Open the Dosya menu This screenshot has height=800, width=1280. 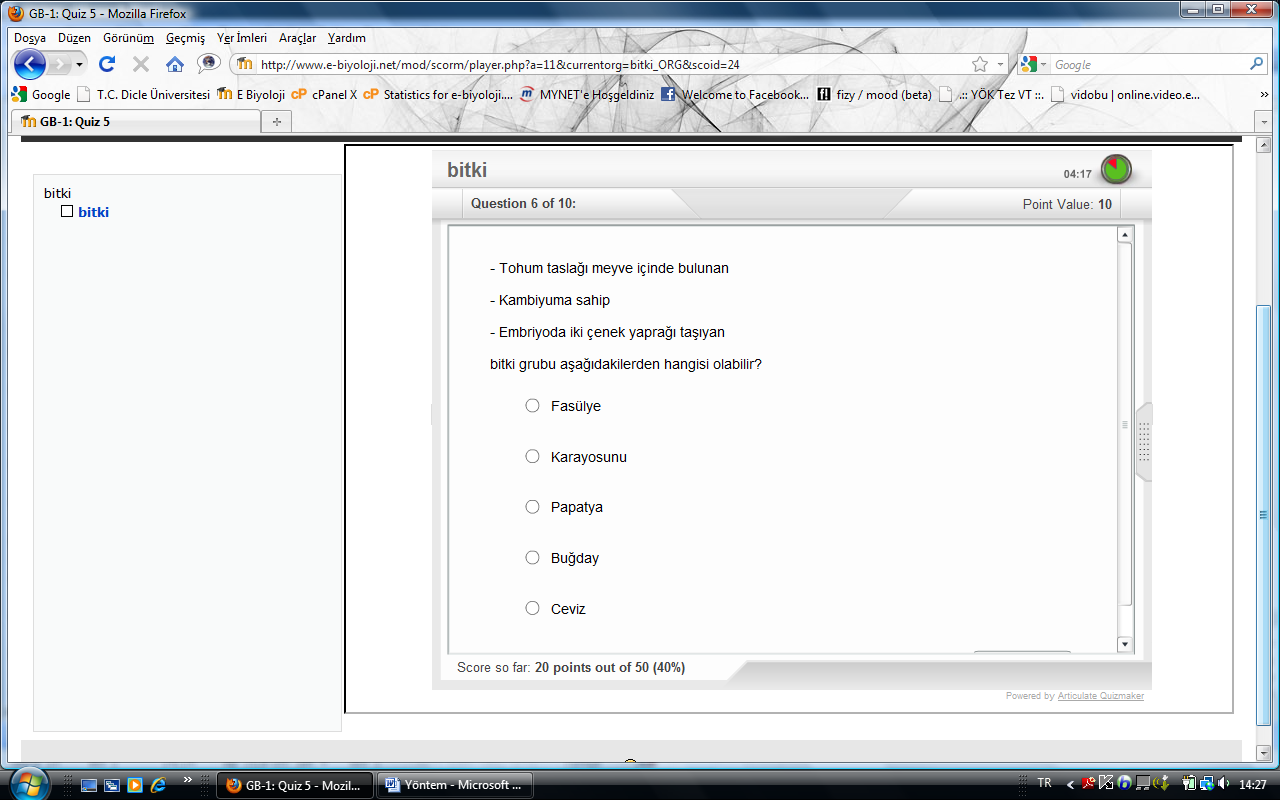pyautogui.click(x=30, y=38)
